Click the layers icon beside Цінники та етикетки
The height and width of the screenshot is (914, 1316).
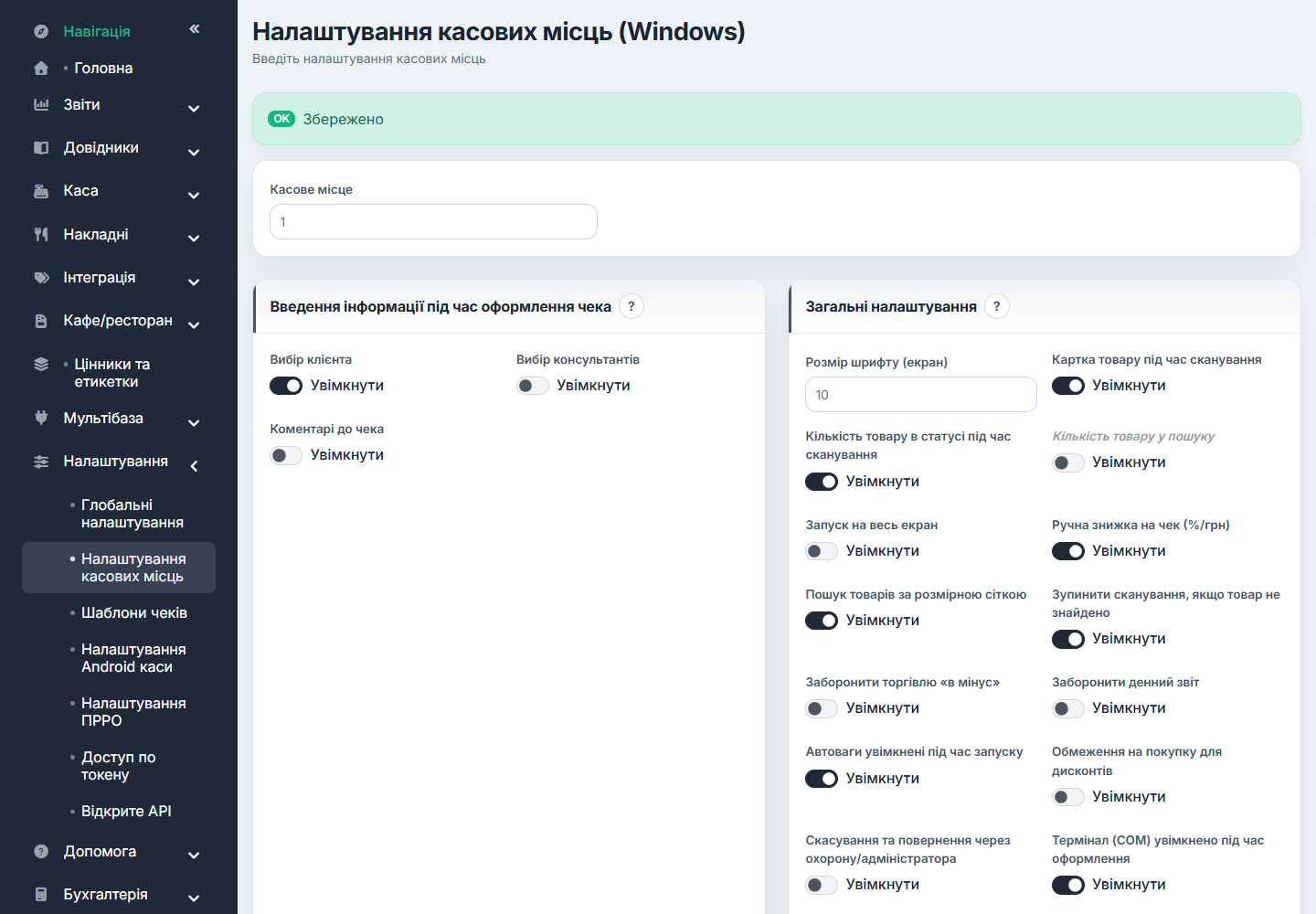(x=41, y=364)
